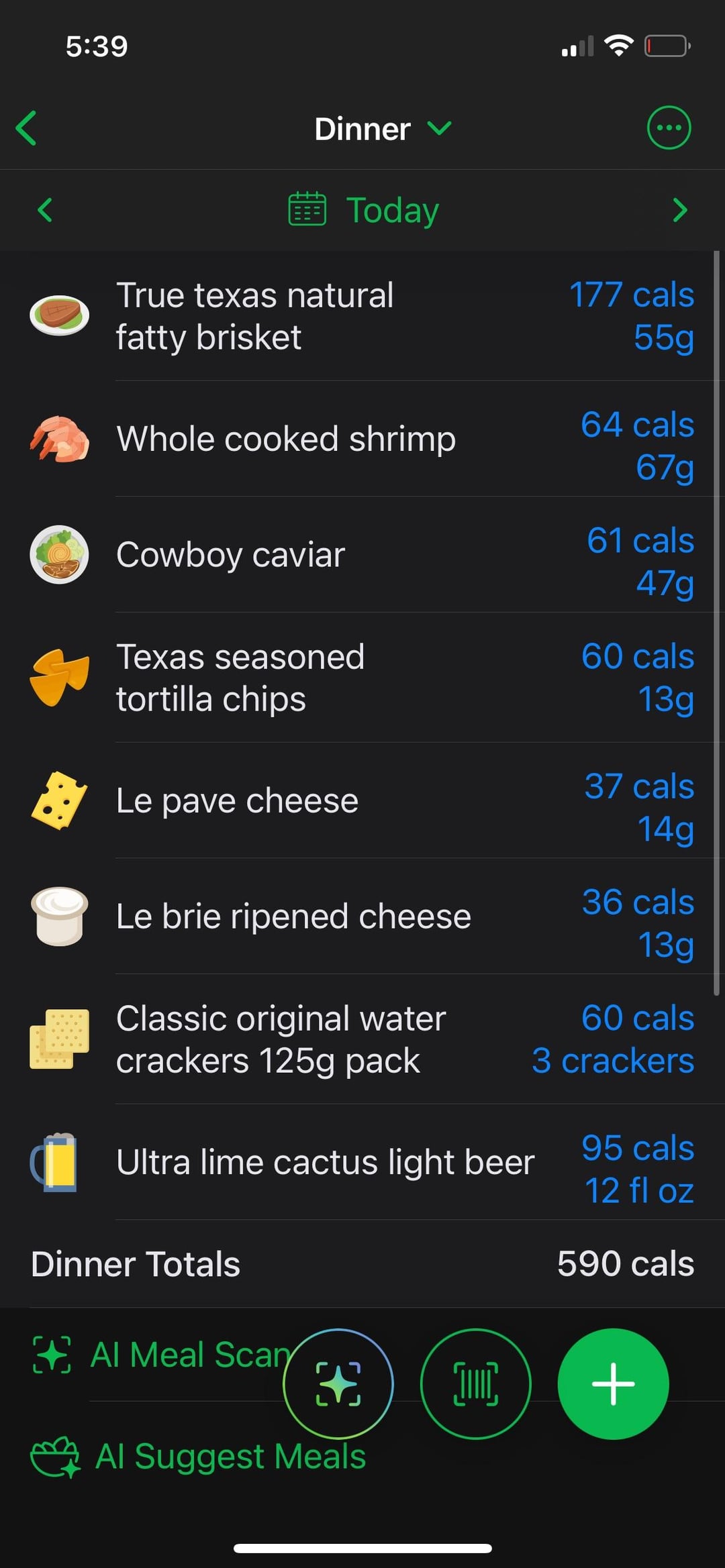Open the more options ellipsis menu
Screen dimensions: 725x1568
[x=668, y=127]
